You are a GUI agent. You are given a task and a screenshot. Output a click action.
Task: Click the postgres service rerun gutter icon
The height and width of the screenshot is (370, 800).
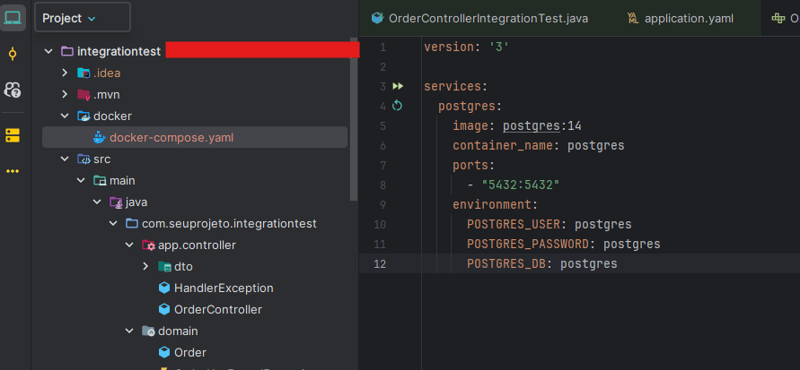(397, 106)
